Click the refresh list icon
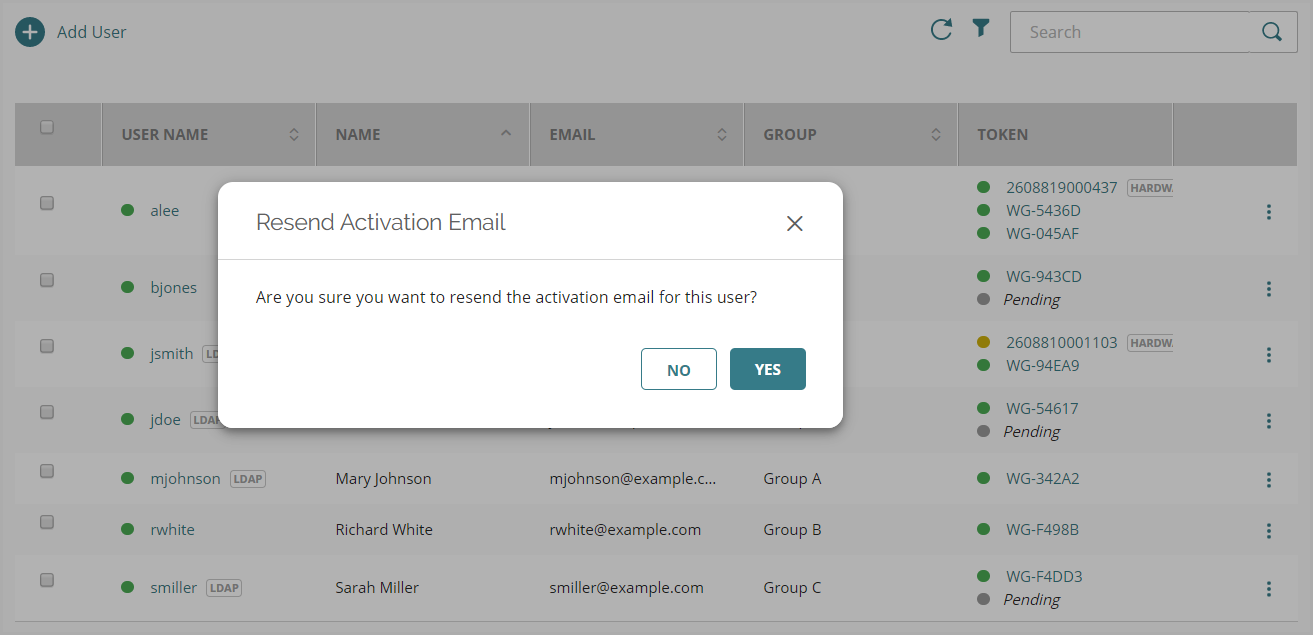This screenshot has width=1313, height=635. tap(941, 30)
